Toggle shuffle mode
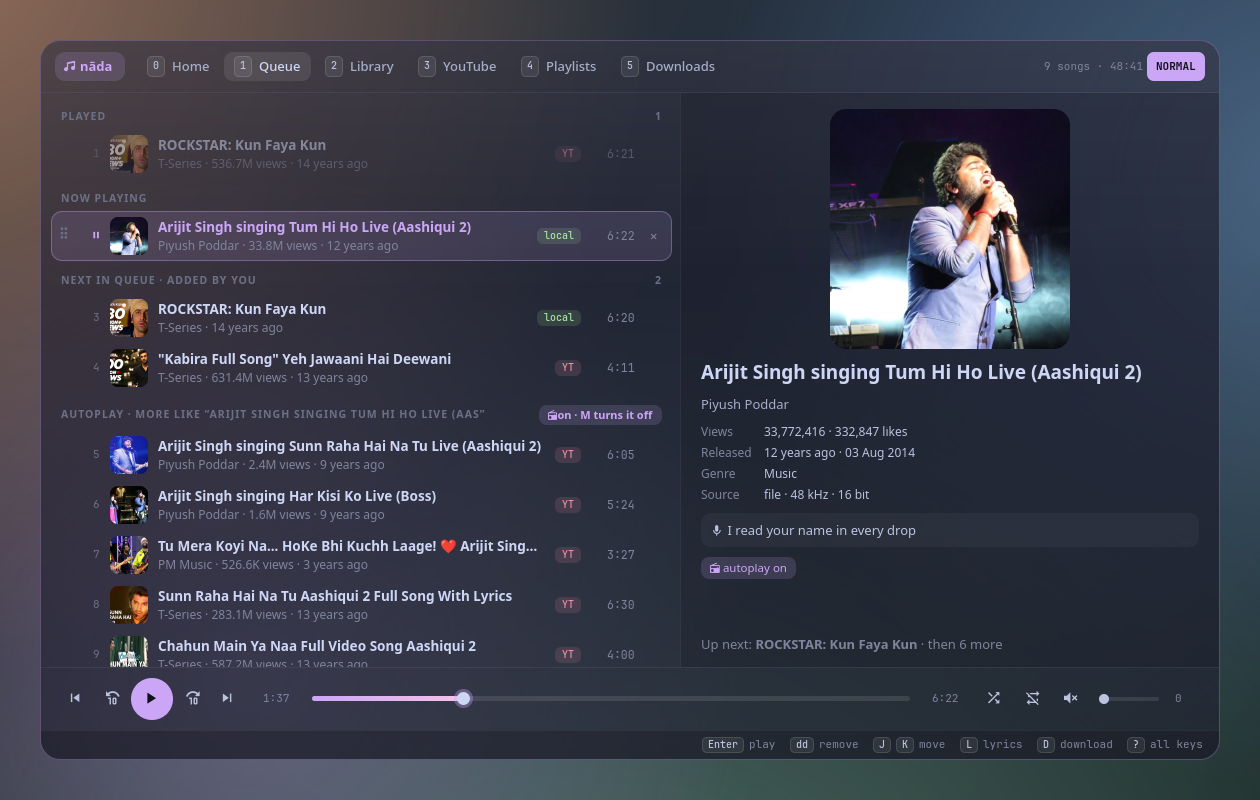 click(x=993, y=698)
